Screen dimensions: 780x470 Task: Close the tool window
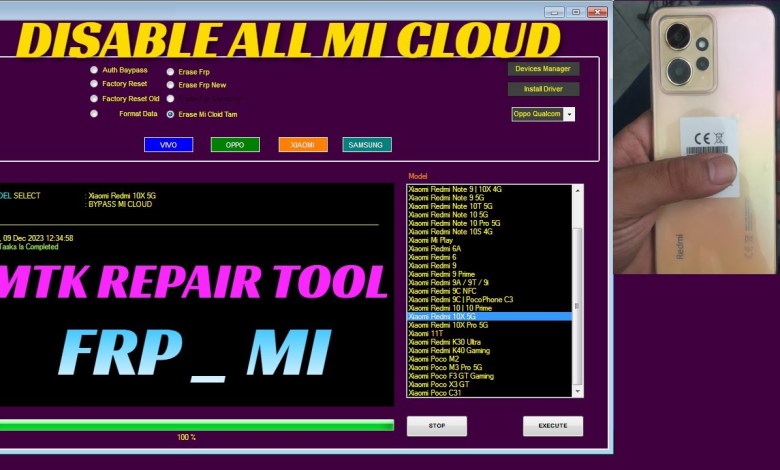coord(597,12)
